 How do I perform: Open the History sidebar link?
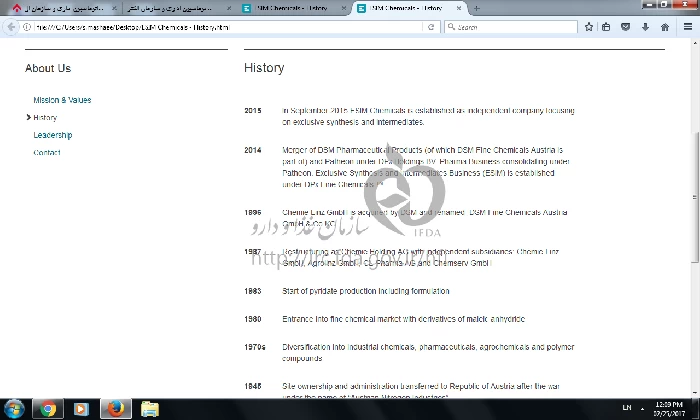click(45, 117)
